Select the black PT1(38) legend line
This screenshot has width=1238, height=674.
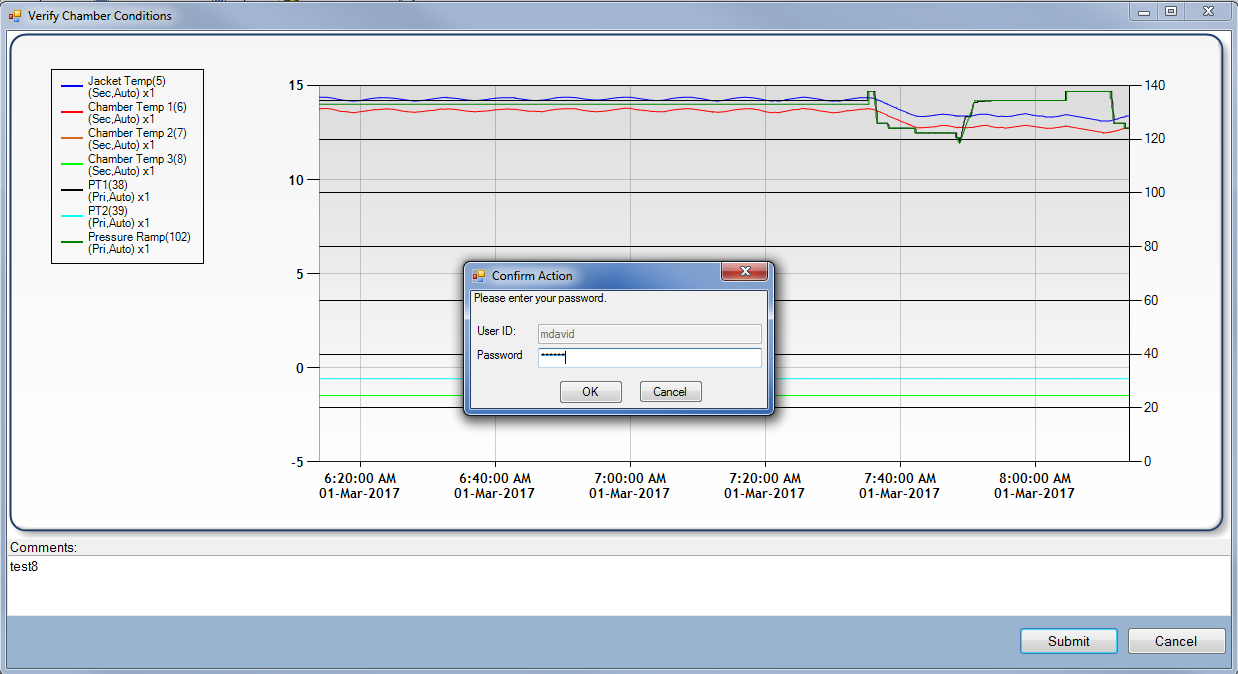coord(72,190)
